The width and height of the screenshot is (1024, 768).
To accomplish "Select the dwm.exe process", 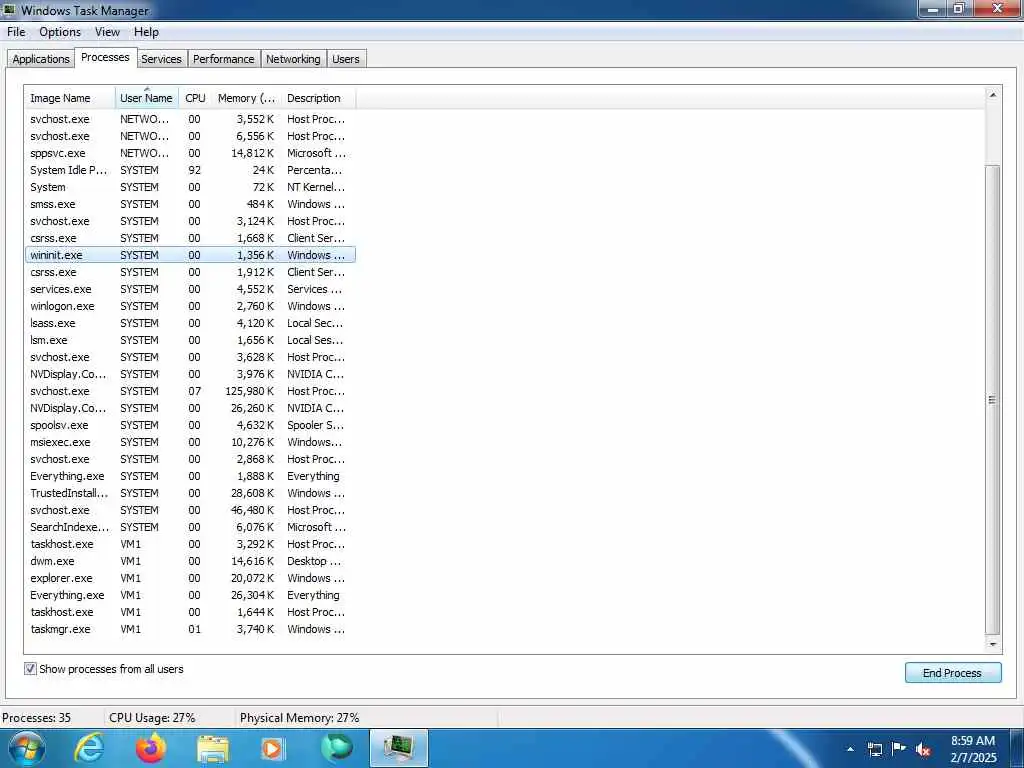I will [x=190, y=560].
